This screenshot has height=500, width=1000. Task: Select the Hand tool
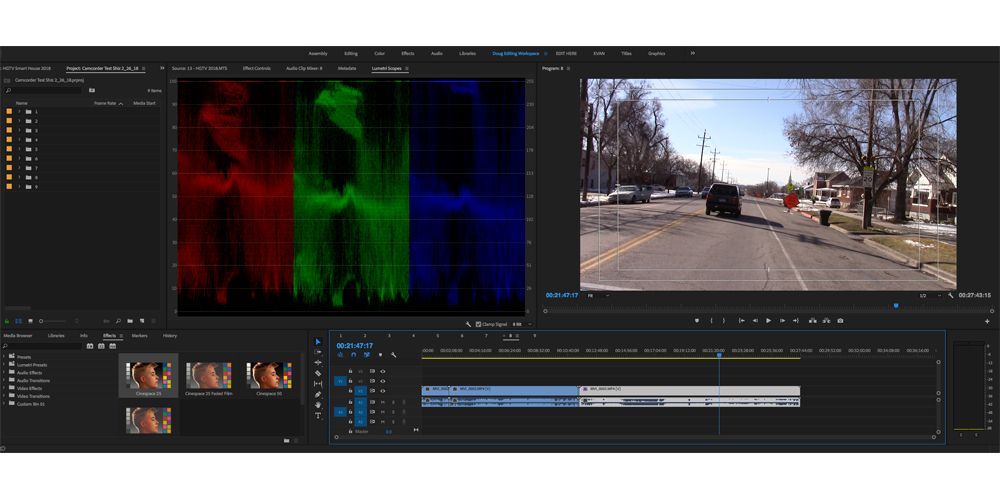pos(318,404)
